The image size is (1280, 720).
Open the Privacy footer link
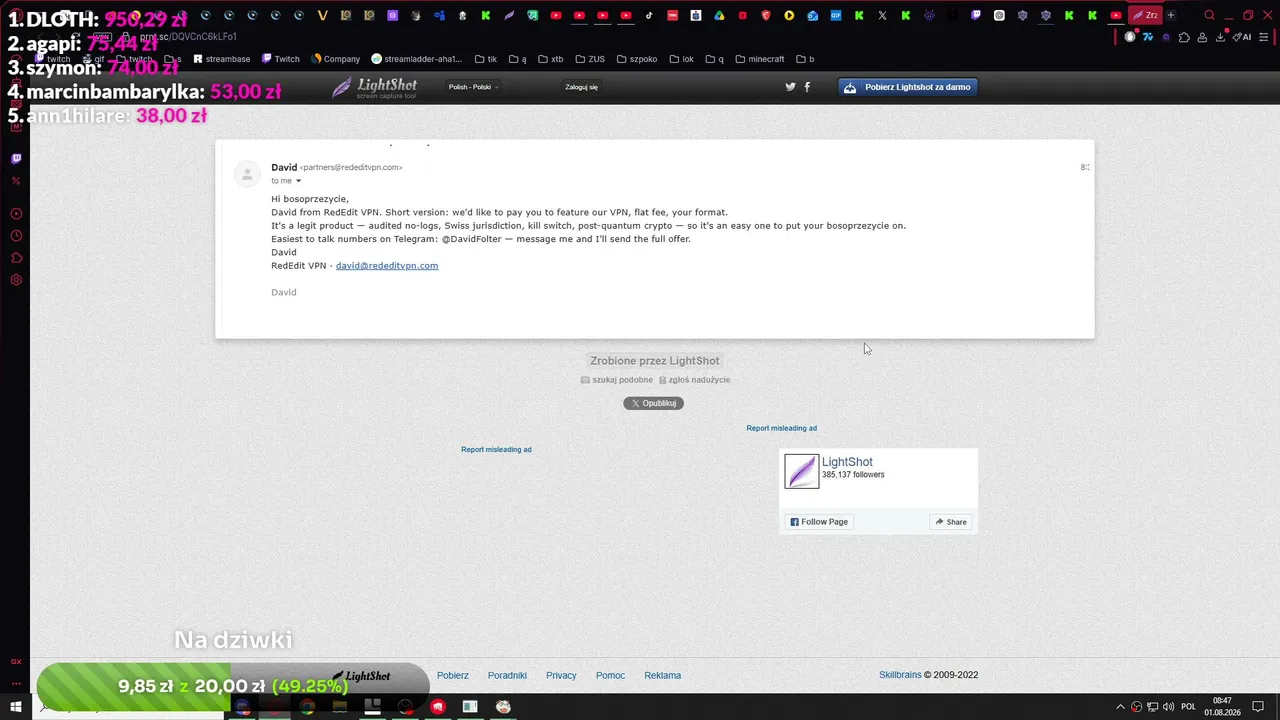pos(561,675)
